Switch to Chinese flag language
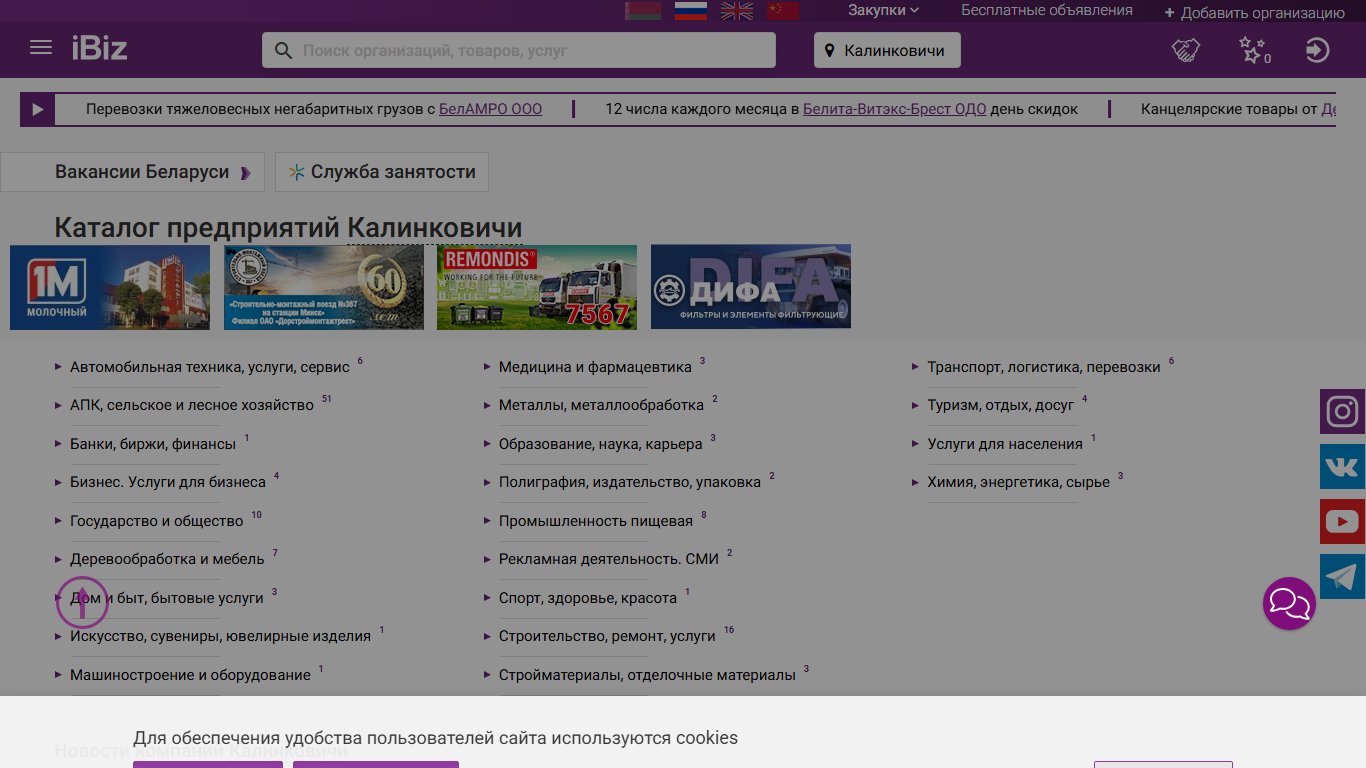Image resolution: width=1366 pixels, height=768 pixels. click(x=784, y=11)
